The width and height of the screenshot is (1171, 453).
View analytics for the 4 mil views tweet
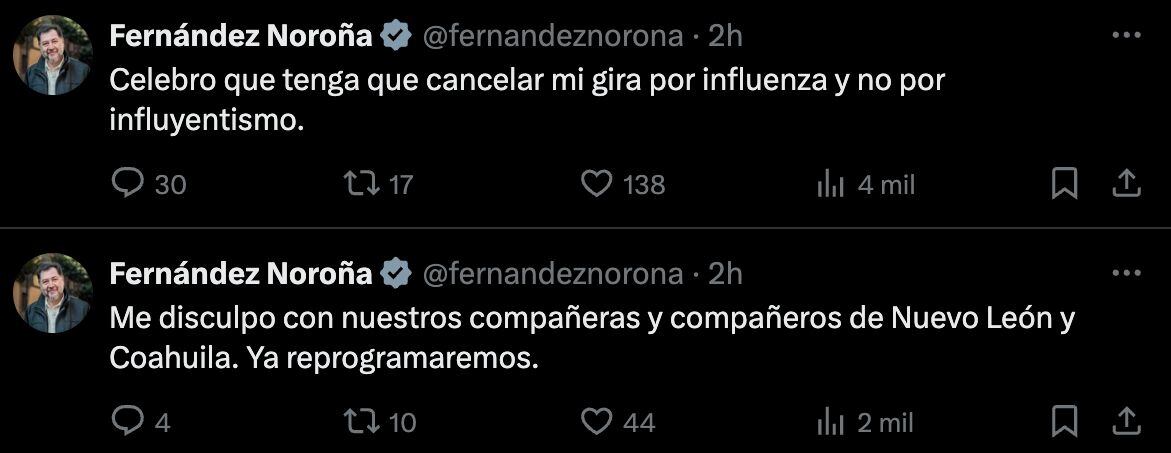(831, 184)
